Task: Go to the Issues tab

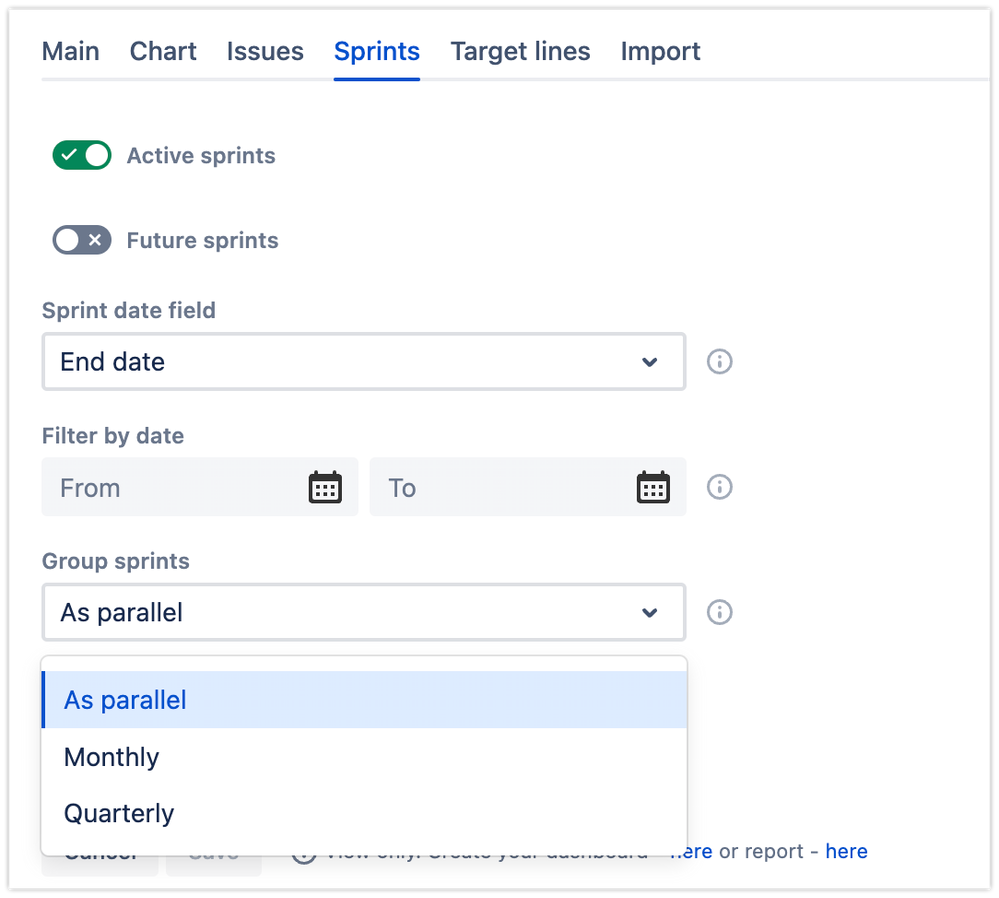Action: [x=265, y=51]
